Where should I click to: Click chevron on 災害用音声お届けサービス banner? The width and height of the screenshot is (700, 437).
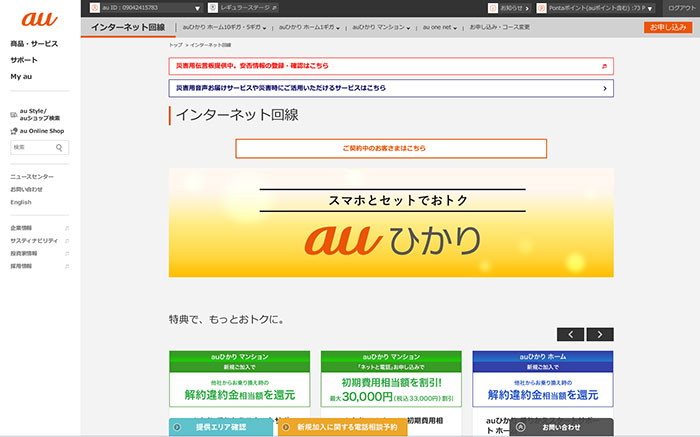605,88
